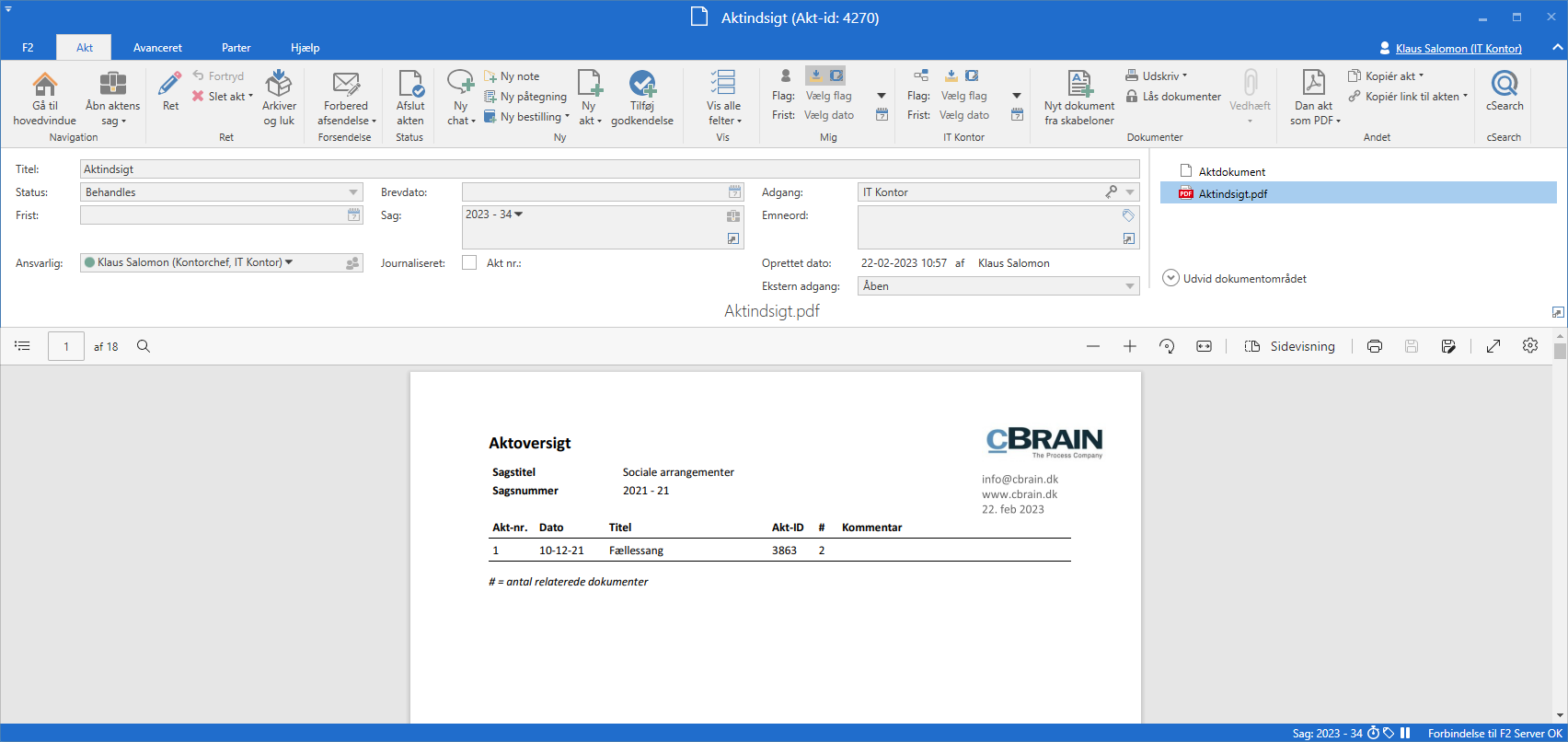Generate PDF with Dan akt som PDF
1568x742 pixels.
point(1314,98)
